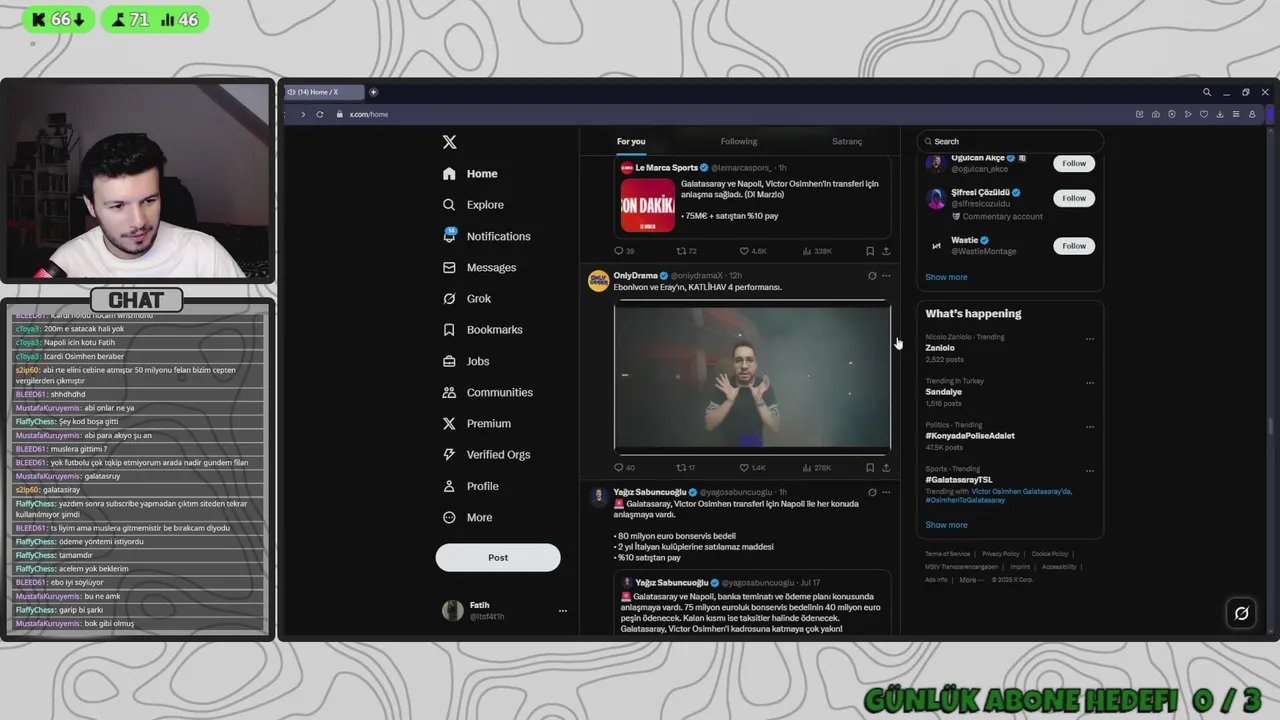Reload the page in the browser

click(x=319, y=114)
